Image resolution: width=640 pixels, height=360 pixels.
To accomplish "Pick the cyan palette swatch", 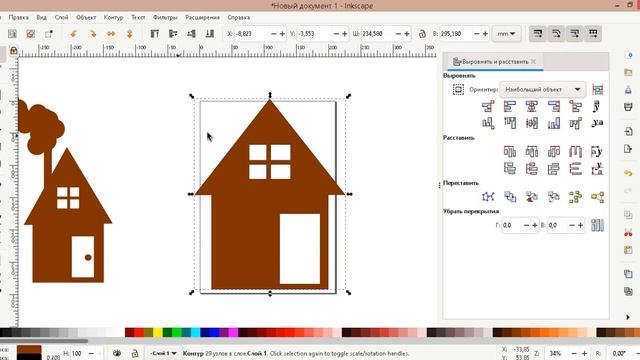I will click(196, 332).
